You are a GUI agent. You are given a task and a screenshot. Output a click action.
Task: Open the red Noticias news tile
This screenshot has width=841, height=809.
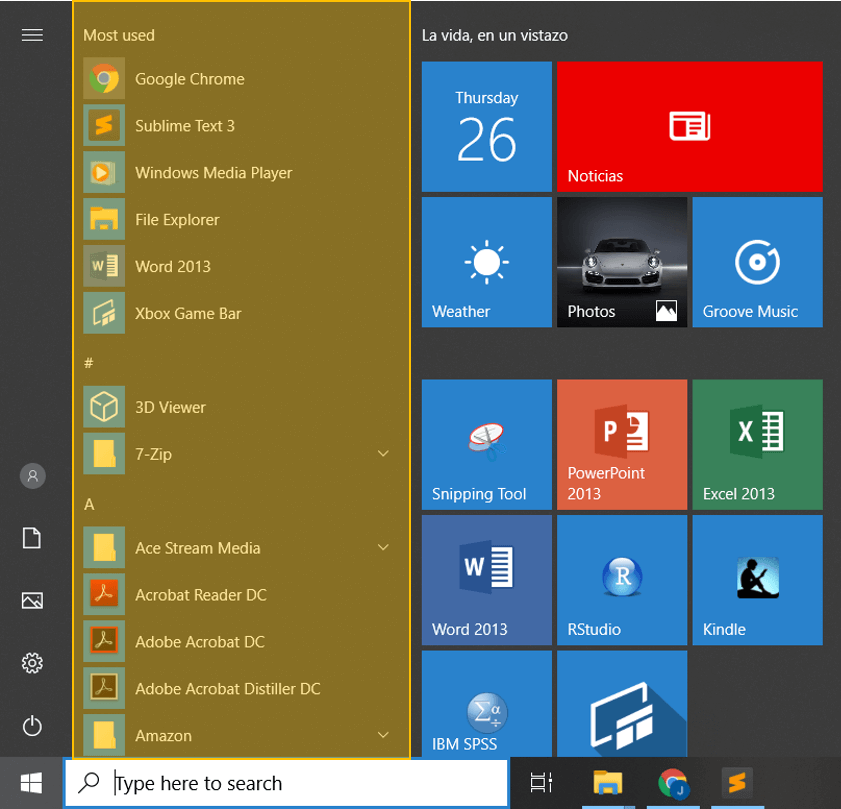(x=690, y=127)
